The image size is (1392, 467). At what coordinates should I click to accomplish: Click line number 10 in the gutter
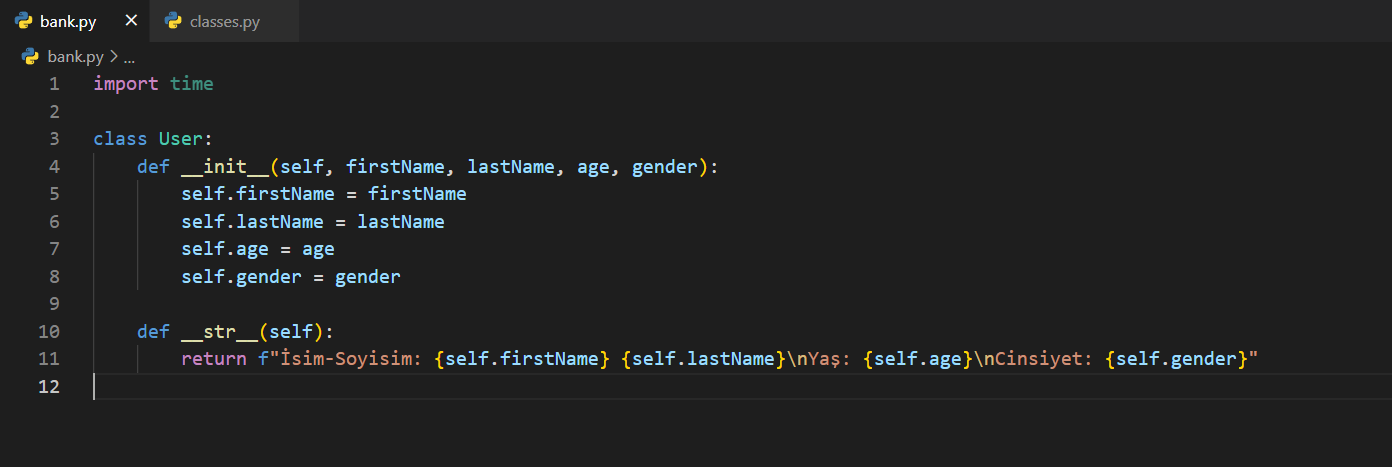coord(49,331)
